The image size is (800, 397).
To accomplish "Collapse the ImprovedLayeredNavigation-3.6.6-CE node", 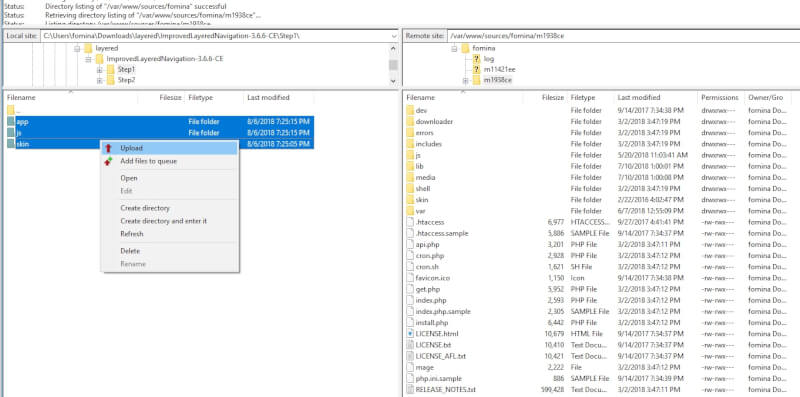I will click(88, 59).
